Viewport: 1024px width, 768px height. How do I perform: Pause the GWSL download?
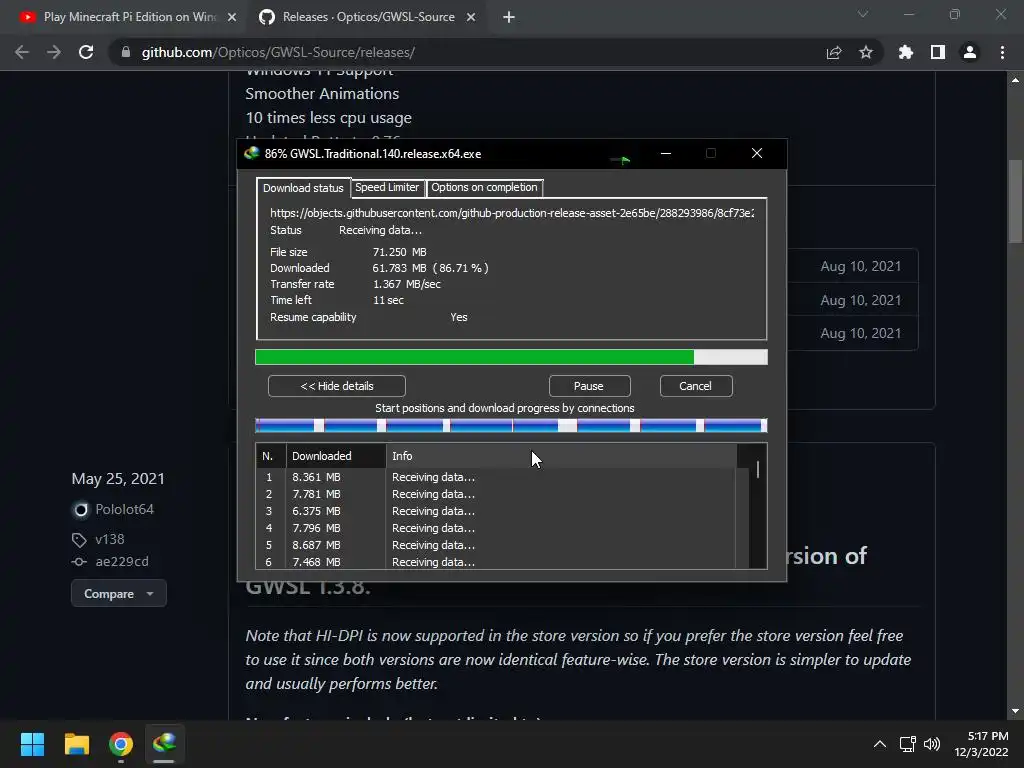(x=589, y=386)
